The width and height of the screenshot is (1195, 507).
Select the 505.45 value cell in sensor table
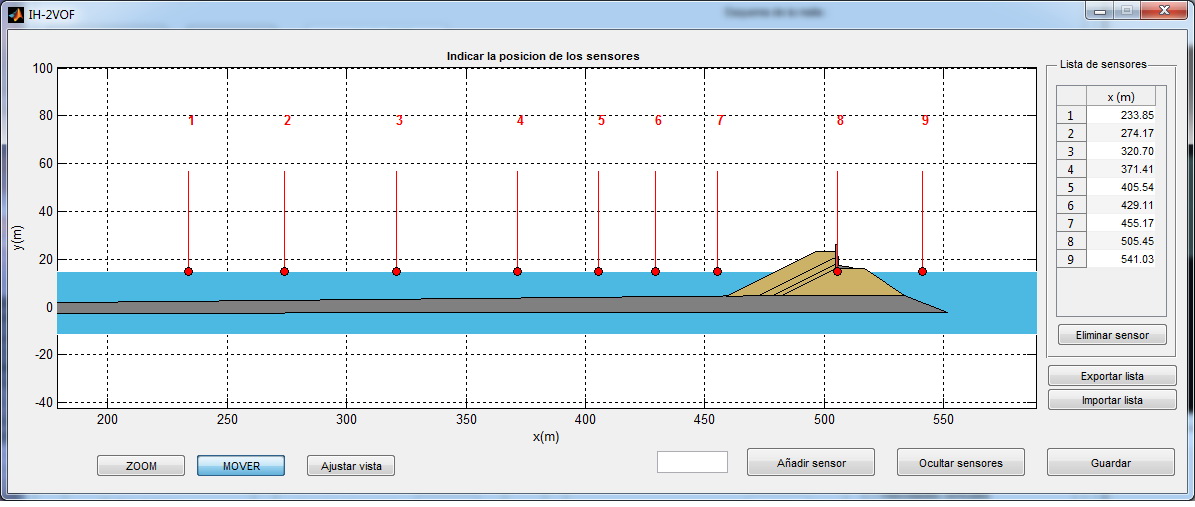[1121, 241]
